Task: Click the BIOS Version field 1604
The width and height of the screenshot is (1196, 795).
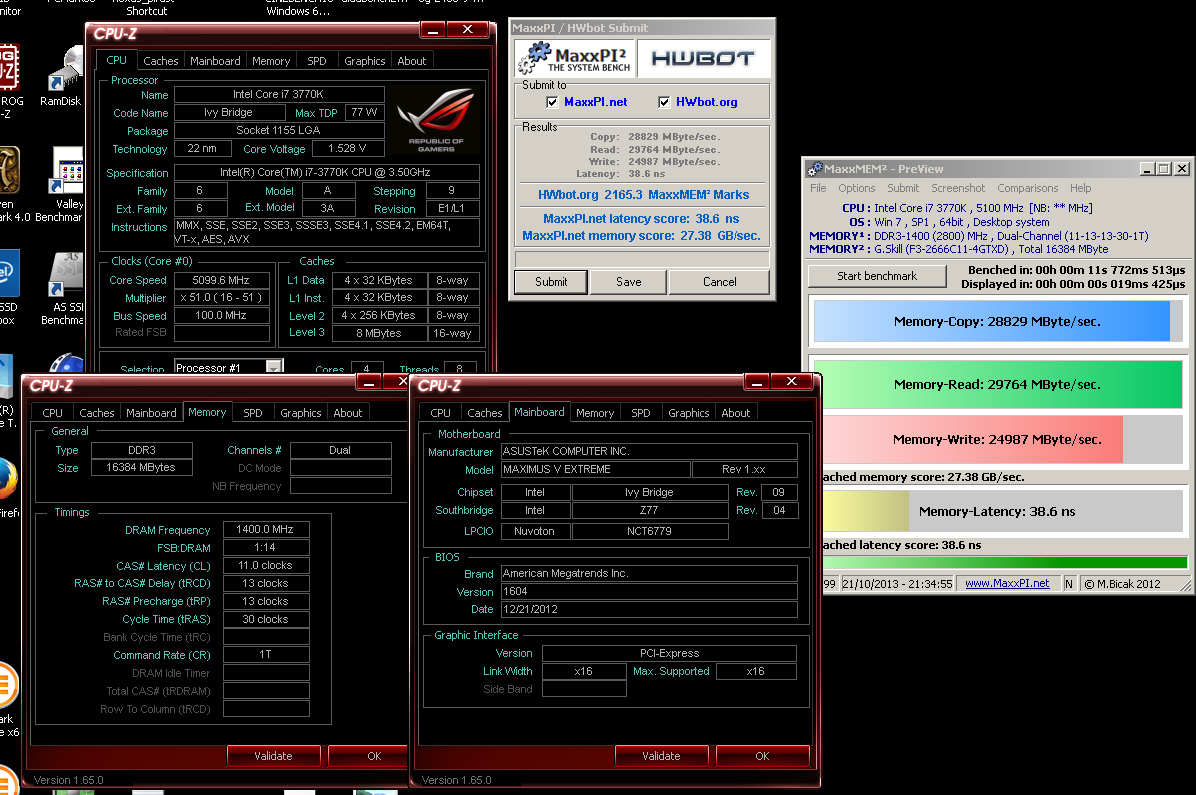Action: [649, 591]
